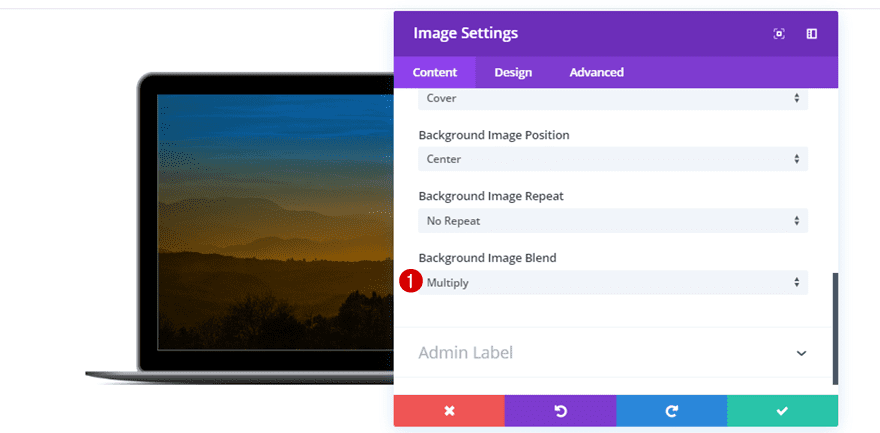Undo the last change with purple arrow

coord(560,411)
